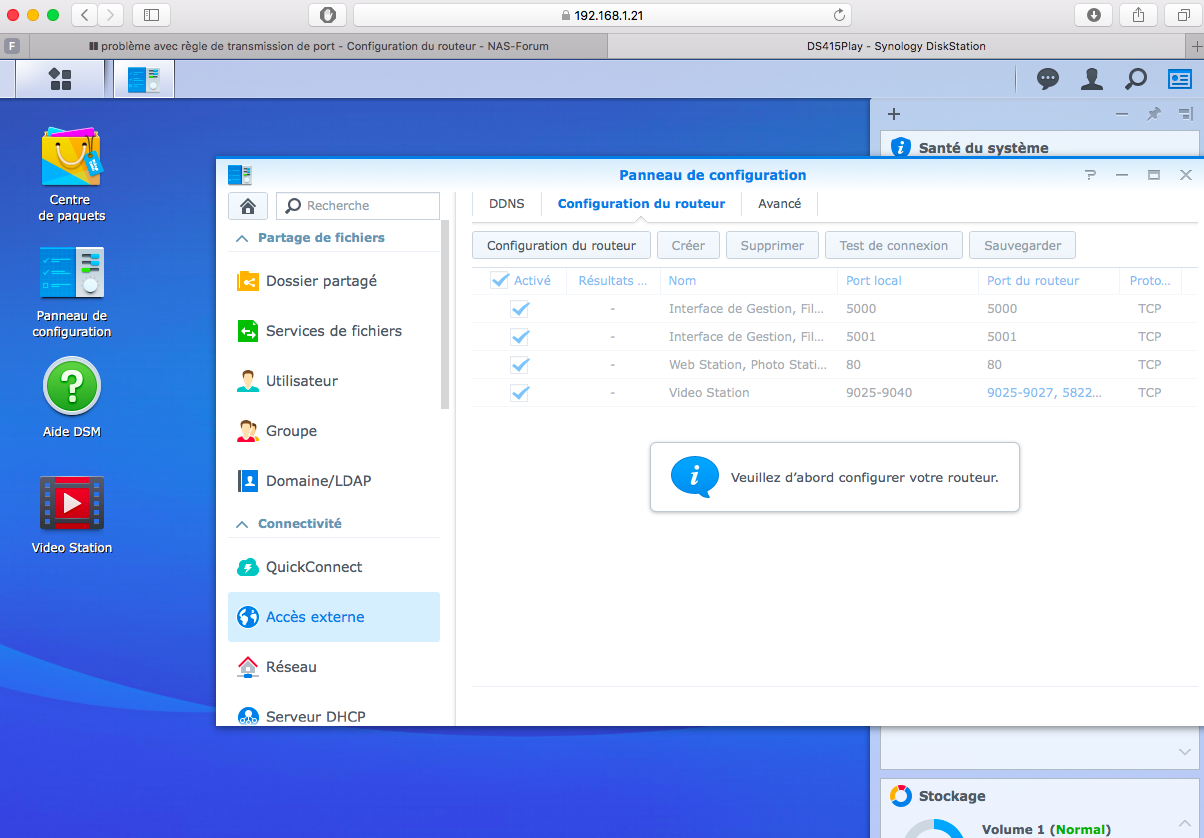Image resolution: width=1204 pixels, height=838 pixels.
Task: Go to control panel home icon
Action: coord(248,206)
